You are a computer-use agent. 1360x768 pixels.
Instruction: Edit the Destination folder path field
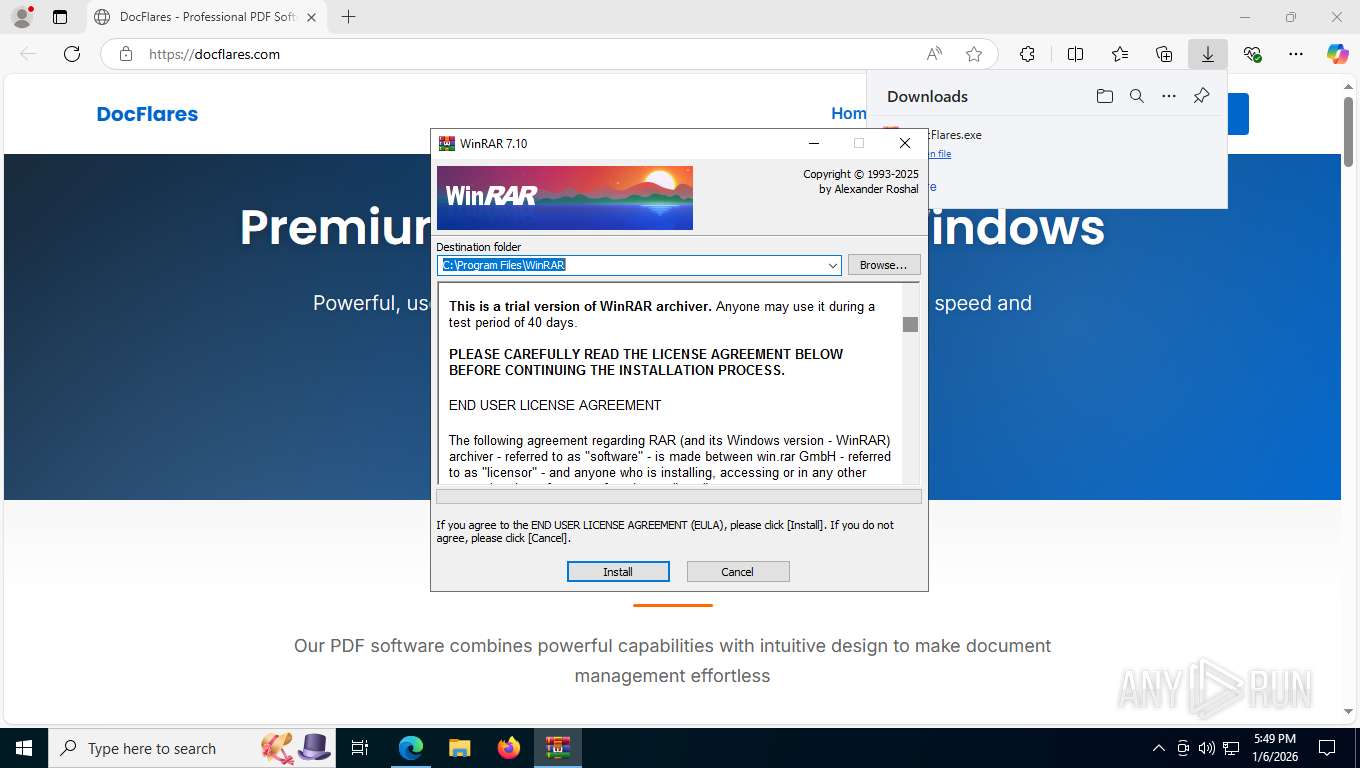pyautogui.click(x=631, y=265)
